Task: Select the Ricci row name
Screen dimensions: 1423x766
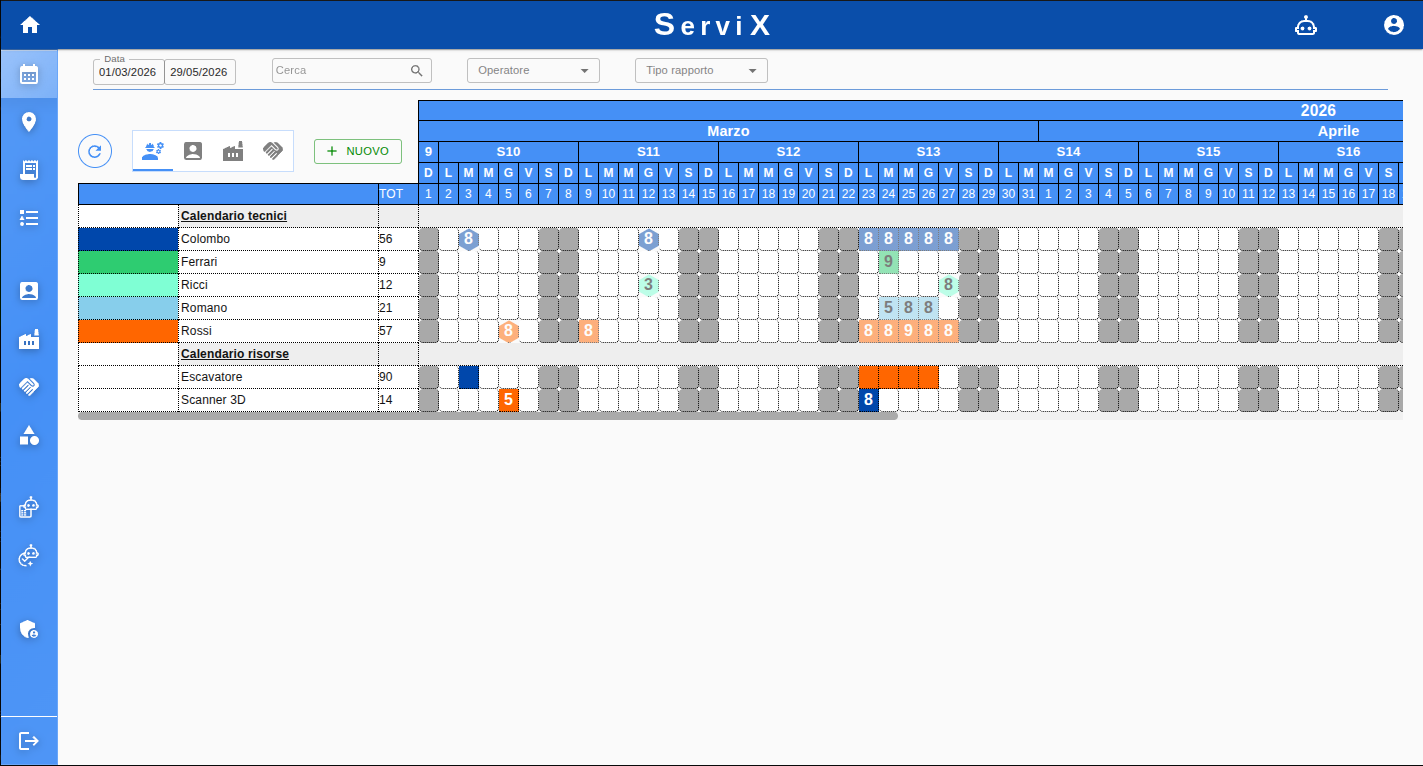Action: (x=194, y=285)
